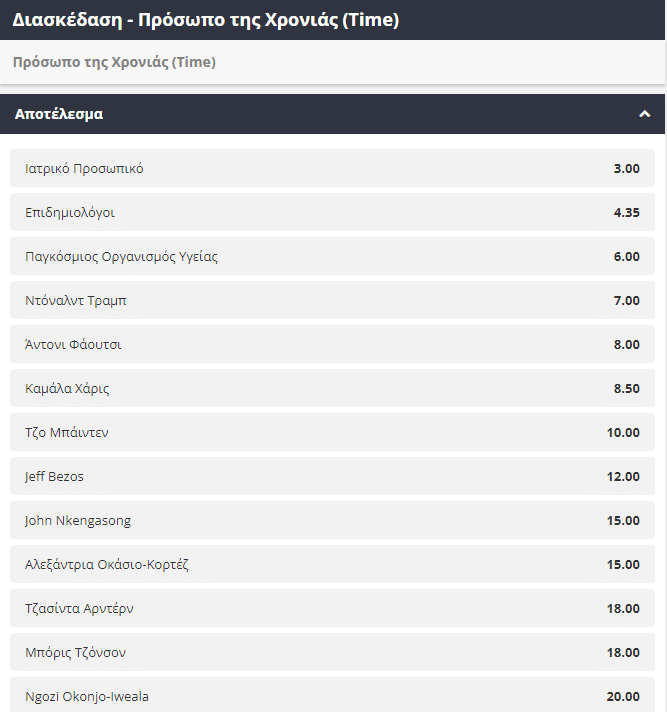Pick Παγκόσμιος Οργανισμός Υγείας outcome
The image size is (667, 712).
[x=332, y=256]
